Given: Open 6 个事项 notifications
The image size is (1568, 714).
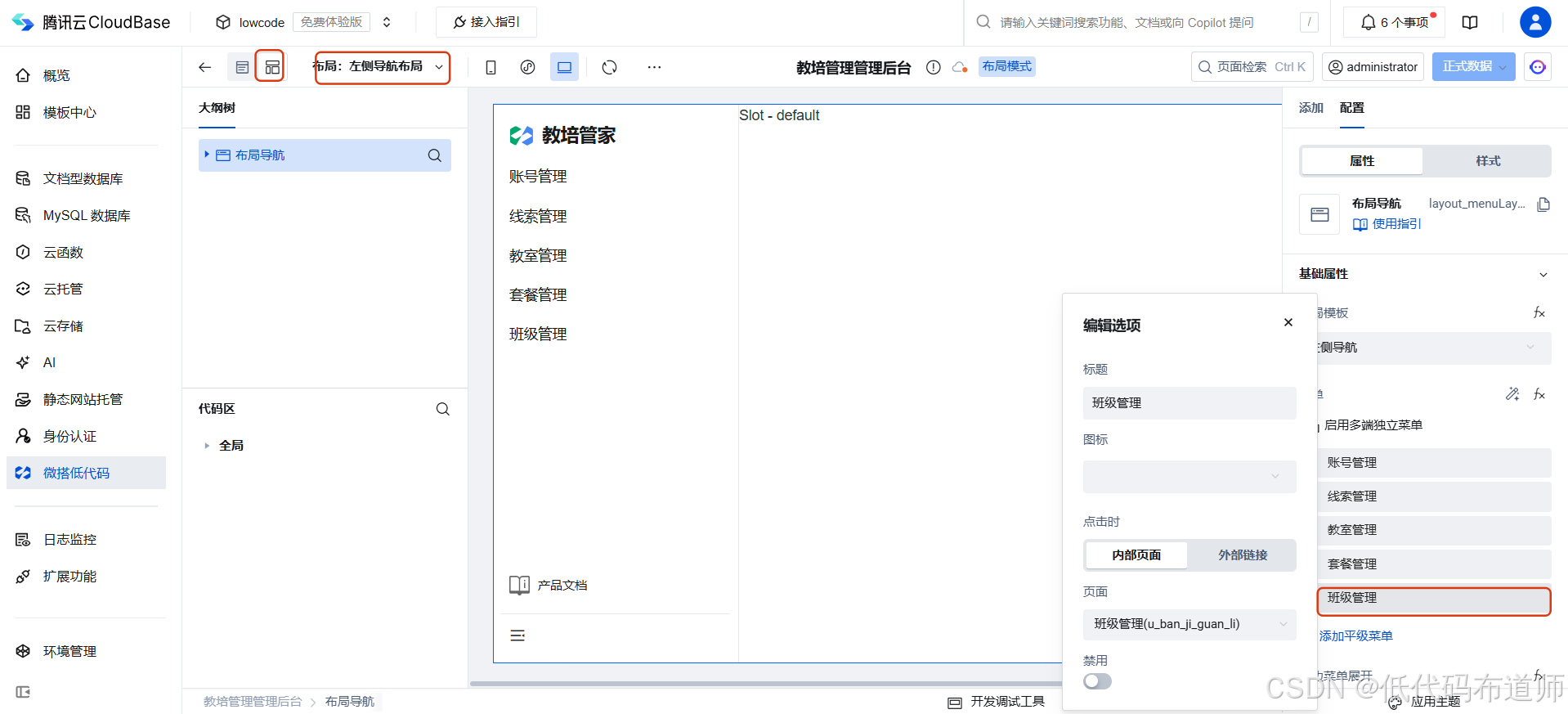Looking at the screenshot, I should pos(1395,22).
